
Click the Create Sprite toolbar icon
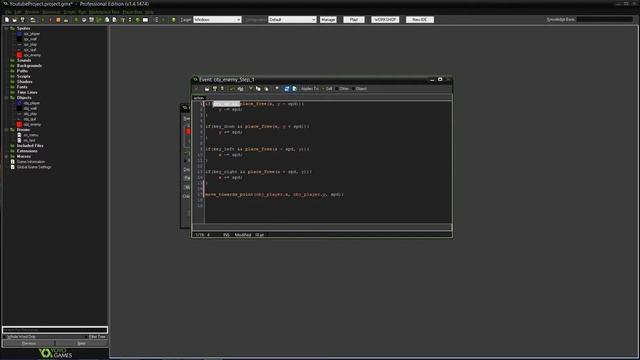coord(76,20)
